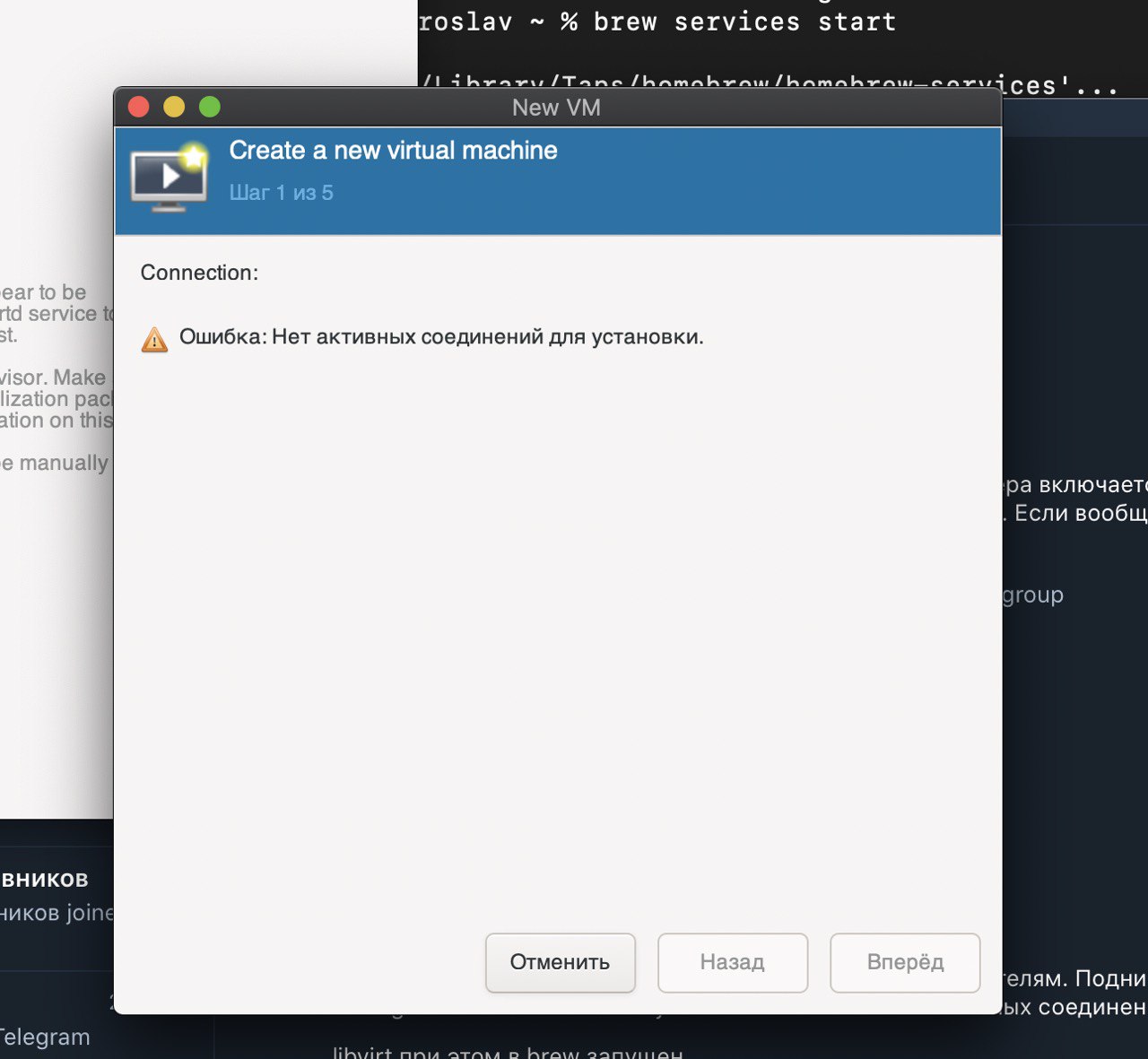Click the Назад button
The width and height of the screenshot is (1148, 1059).
(733, 962)
